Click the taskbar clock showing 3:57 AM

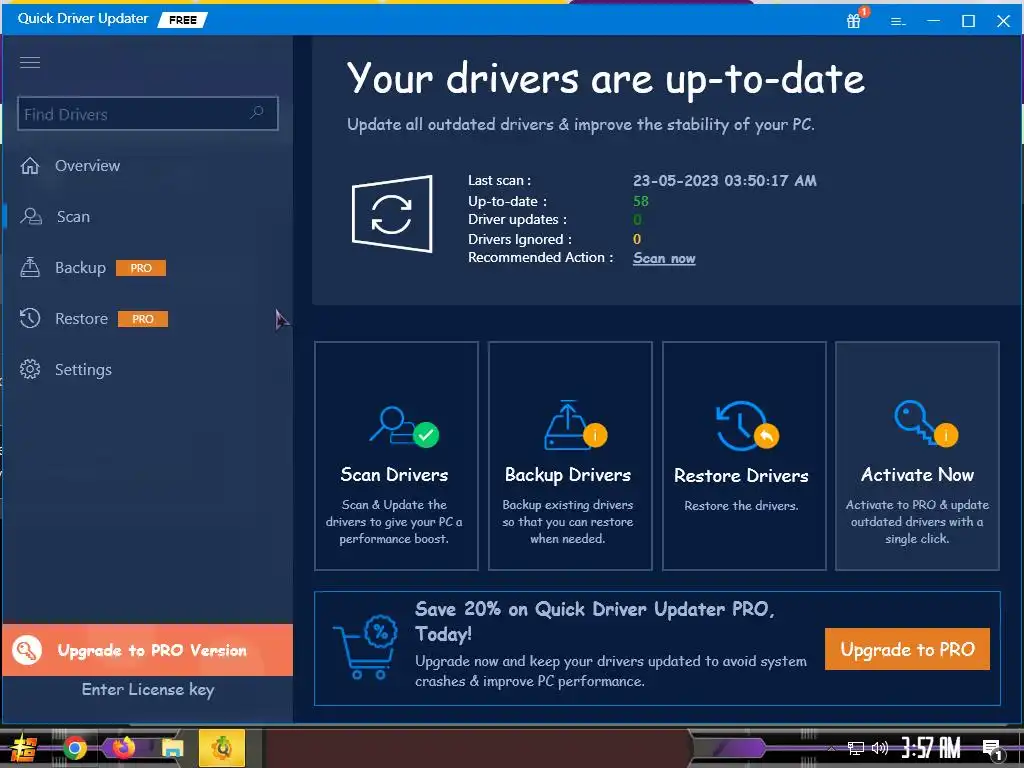click(931, 748)
